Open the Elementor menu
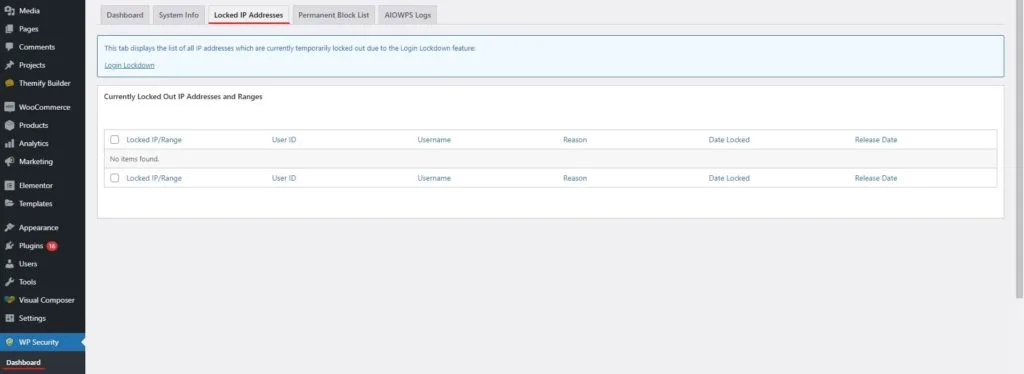This screenshot has height=374, width=1024. (x=36, y=185)
